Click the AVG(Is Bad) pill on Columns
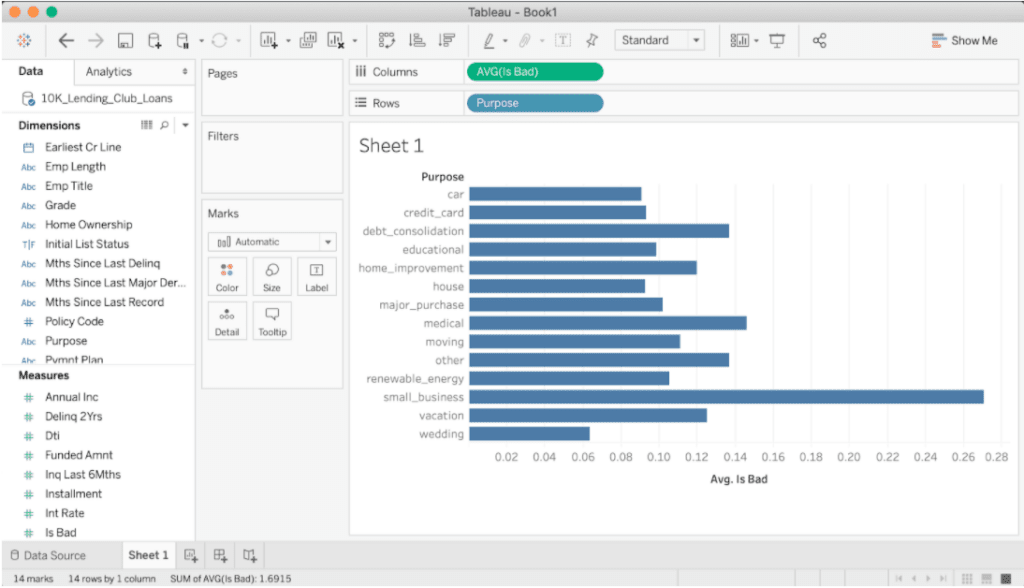The width and height of the screenshot is (1024, 588). pos(535,72)
